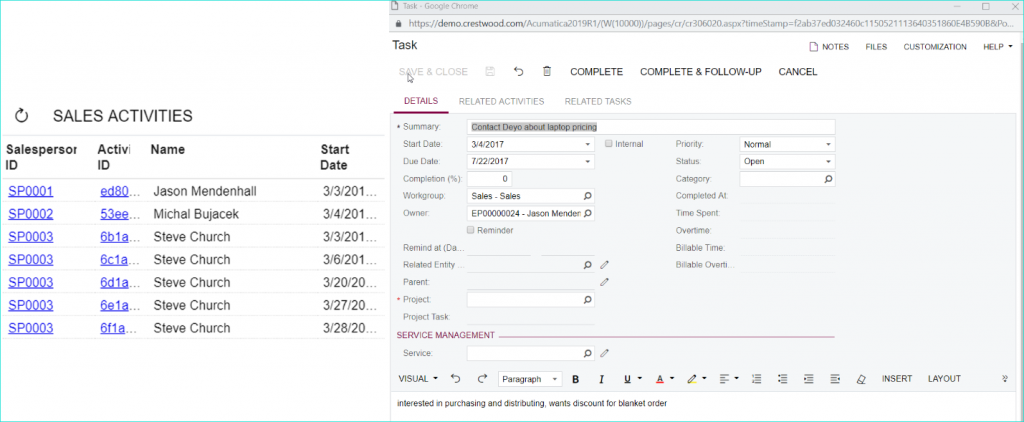Click the delete trash can icon
The height and width of the screenshot is (422, 1024).
point(547,71)
